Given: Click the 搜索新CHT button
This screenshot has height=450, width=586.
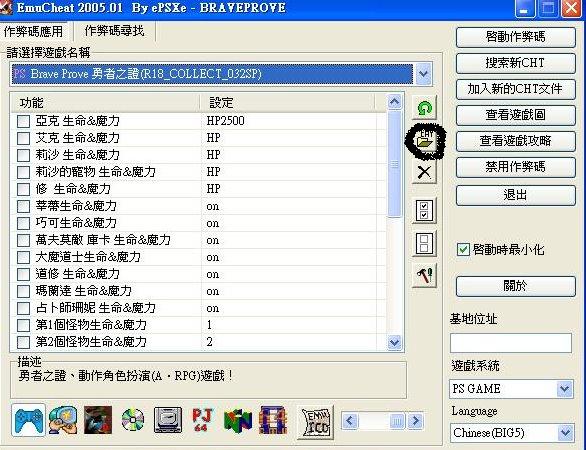Looking at the screenshot, I should [x=515, y=63].
